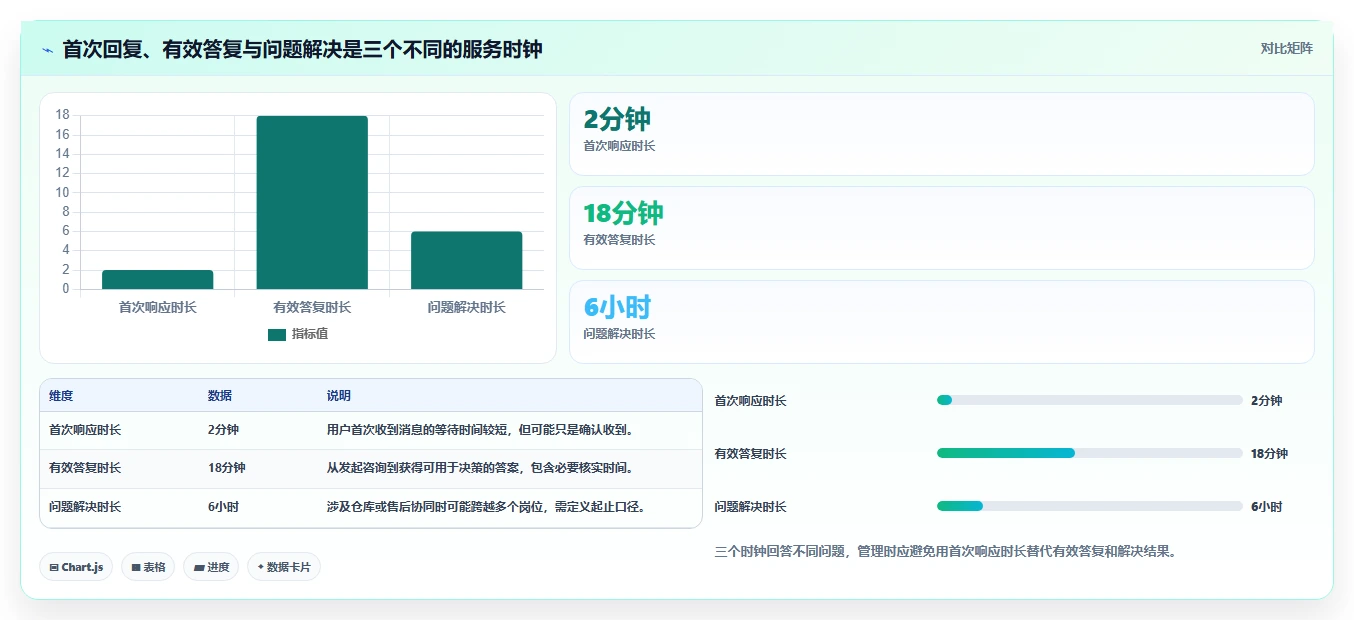The image size is (1354, 620).
Task: Click the 说明 table column header
Action: (339, 396)
